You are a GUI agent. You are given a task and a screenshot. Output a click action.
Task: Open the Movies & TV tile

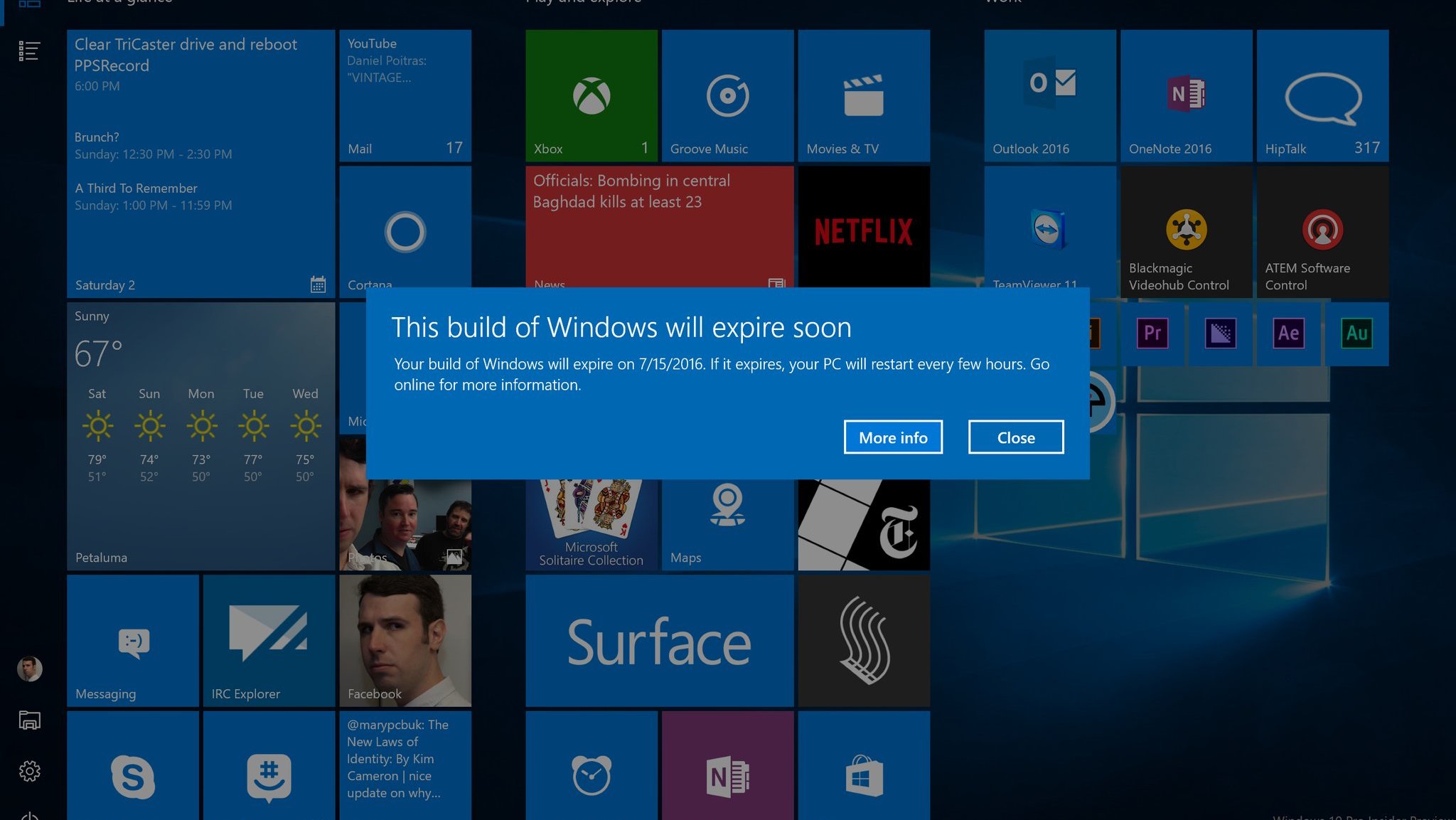coord(863,95)
